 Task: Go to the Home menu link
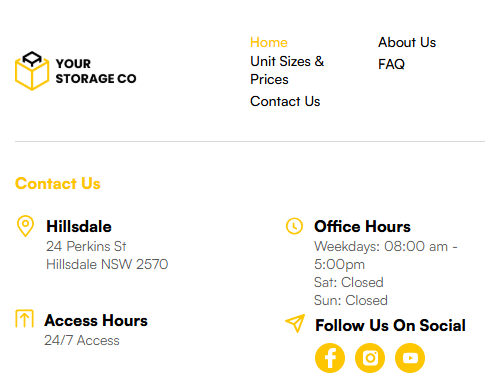pyautogui.click(x=269, y=42)
